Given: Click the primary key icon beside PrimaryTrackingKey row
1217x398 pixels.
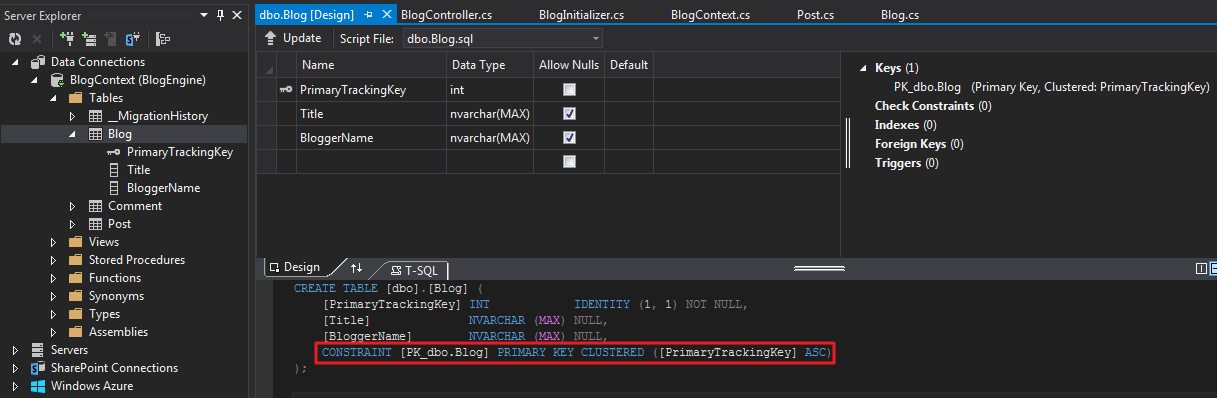Looking at the screenshot, I should tap(286, 90).
